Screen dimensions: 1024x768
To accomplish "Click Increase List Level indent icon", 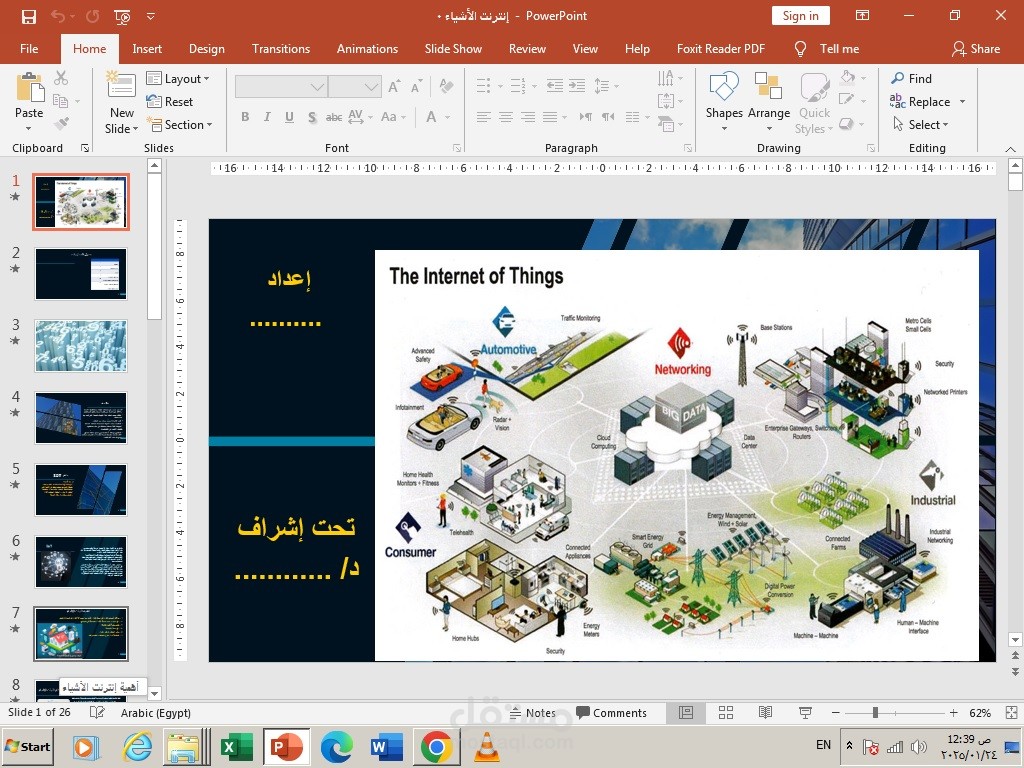I will tap(577, 86).
